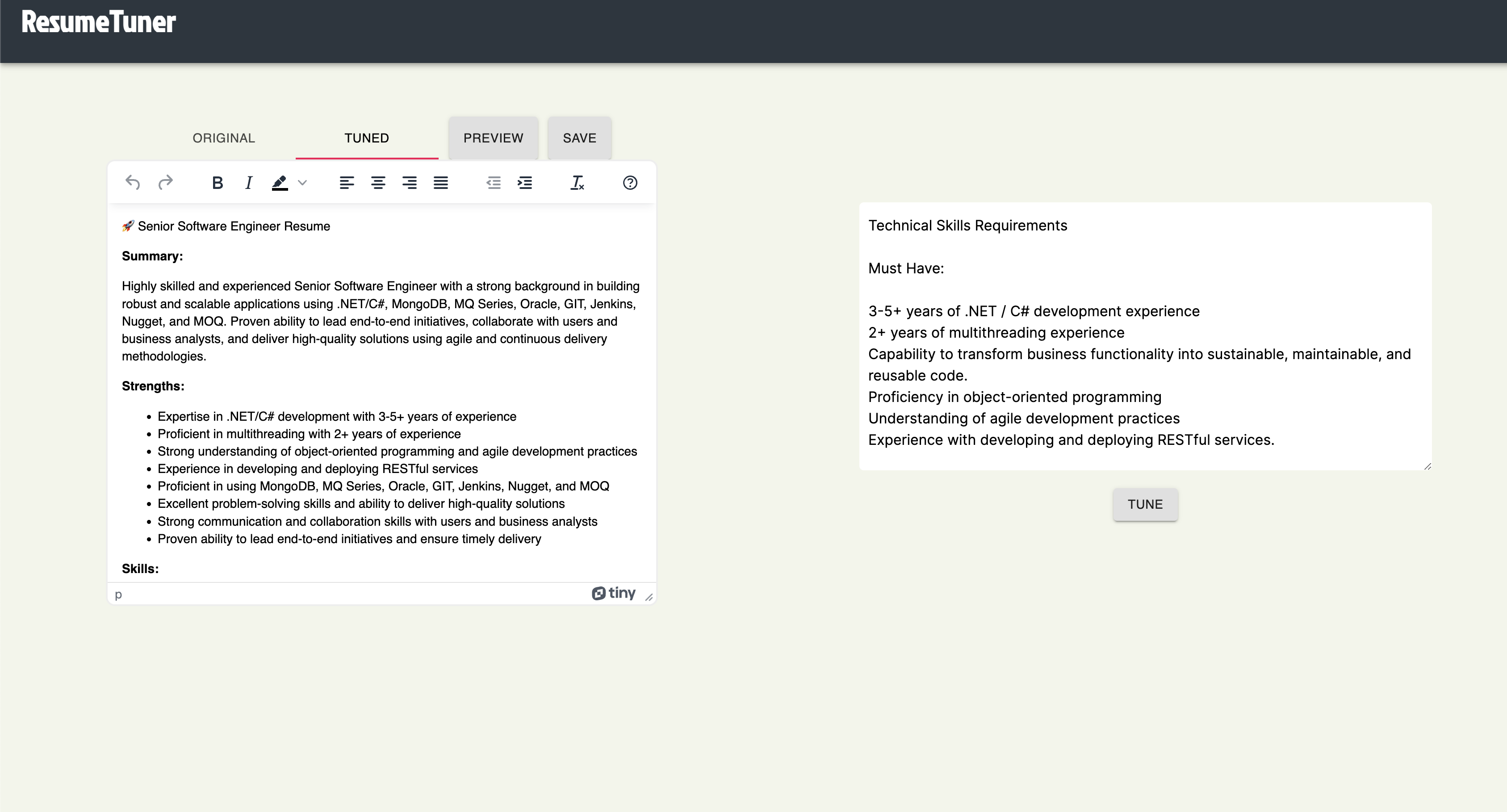Open the editor help dialog
This screenshot has height=812, width=1507.
[x=629, y=183]
